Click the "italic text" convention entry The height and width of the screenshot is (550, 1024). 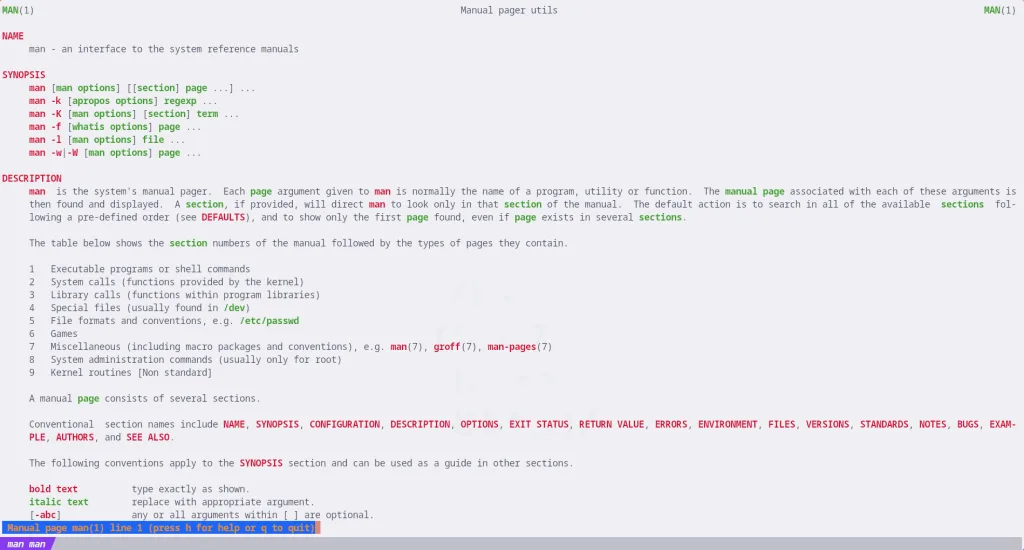58,502
